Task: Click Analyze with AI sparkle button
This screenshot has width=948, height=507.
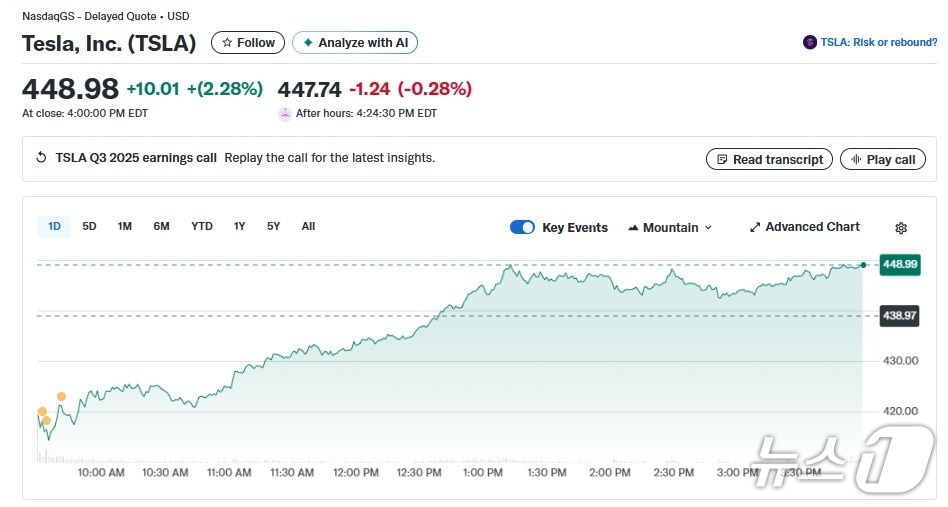Action: tap(354, 43)
